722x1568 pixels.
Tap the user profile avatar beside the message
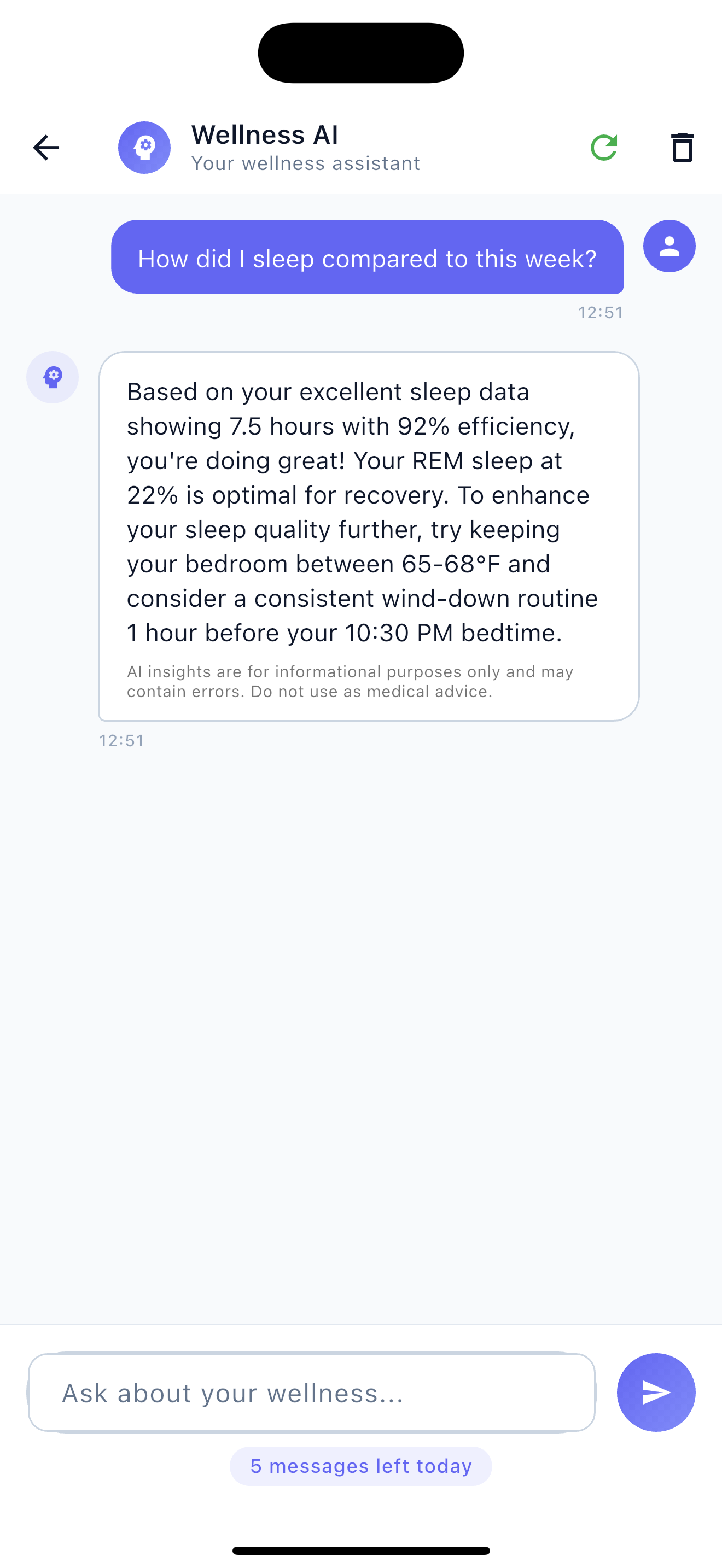pyautogui.click(x=669, y=246)
